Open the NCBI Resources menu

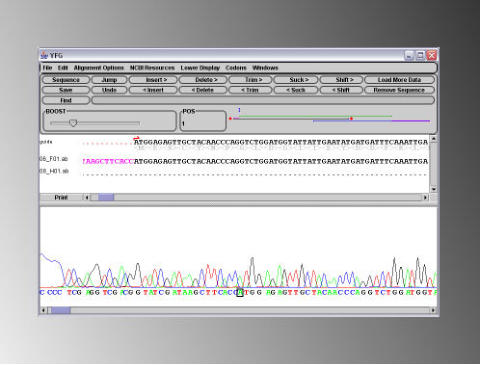(x=152, y=68)
